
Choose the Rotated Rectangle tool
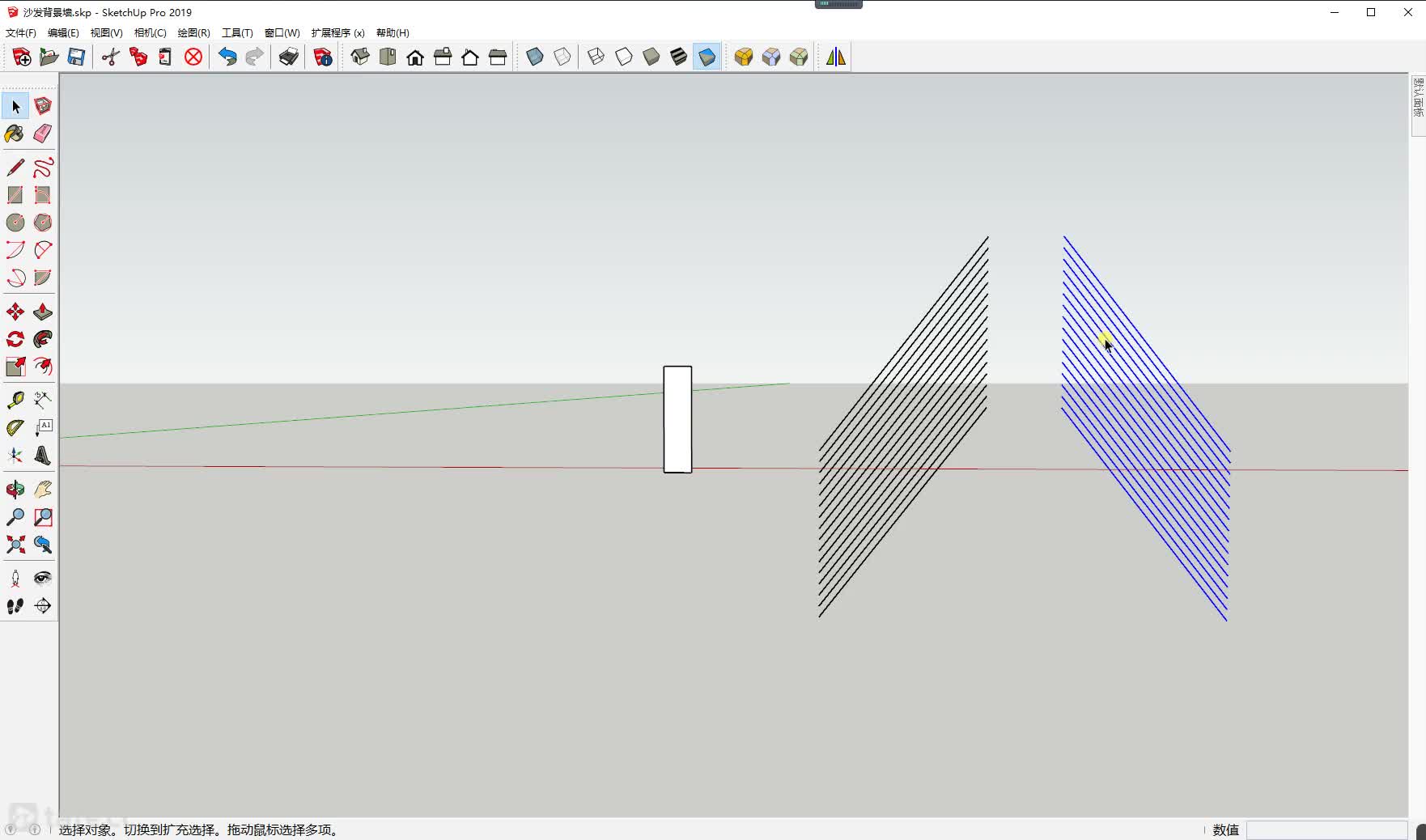[43, 195]
